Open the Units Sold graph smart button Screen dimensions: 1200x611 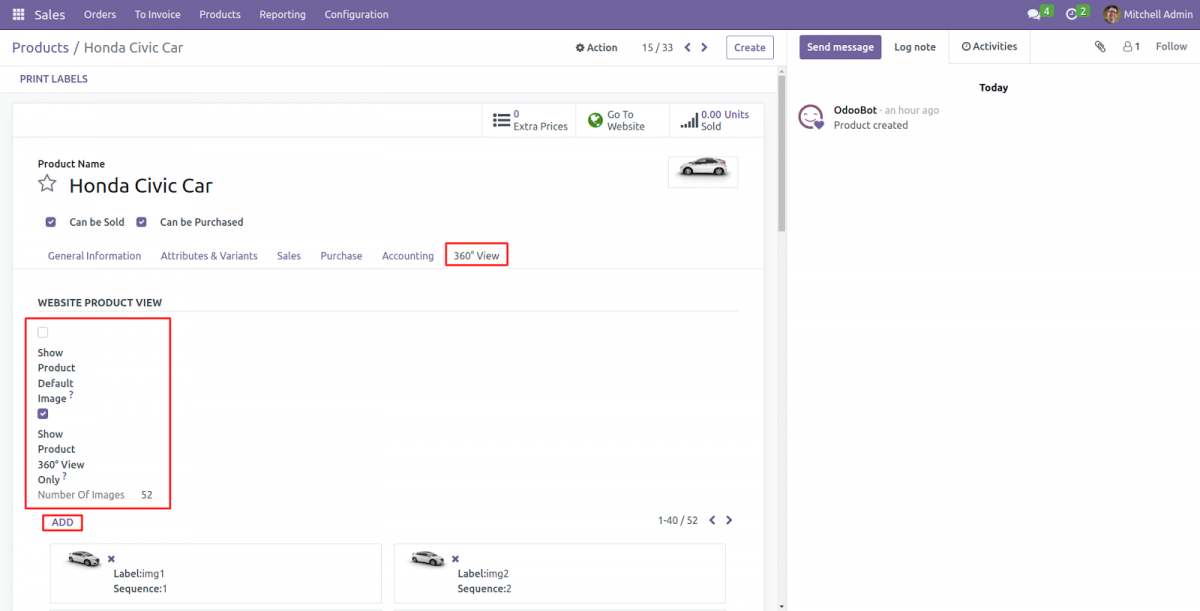tap(714, 119)
